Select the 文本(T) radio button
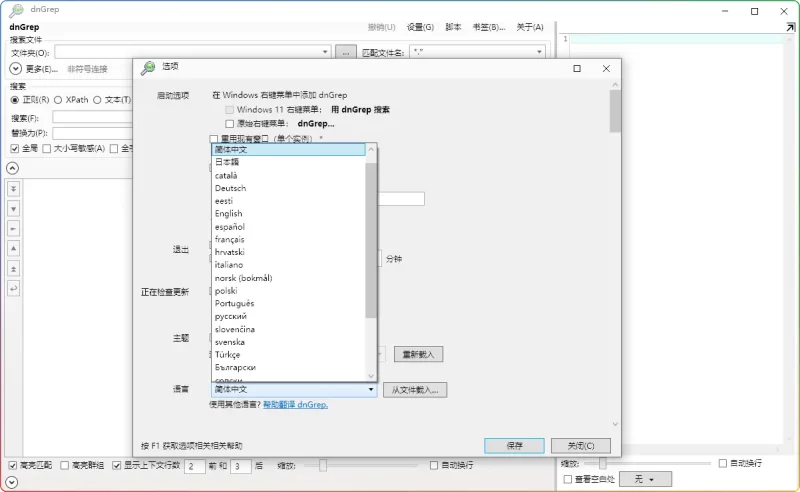Image resolution: width=800 pixels, height=492 pixels. pyautogui.click(x=97, y=100)
